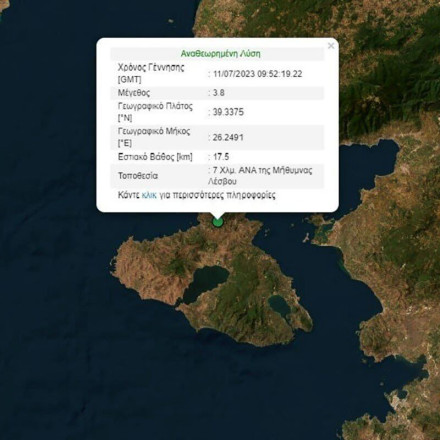Click the "Χρόνος Γέννησης" label

pyautogui.click(x=151, y=68)
